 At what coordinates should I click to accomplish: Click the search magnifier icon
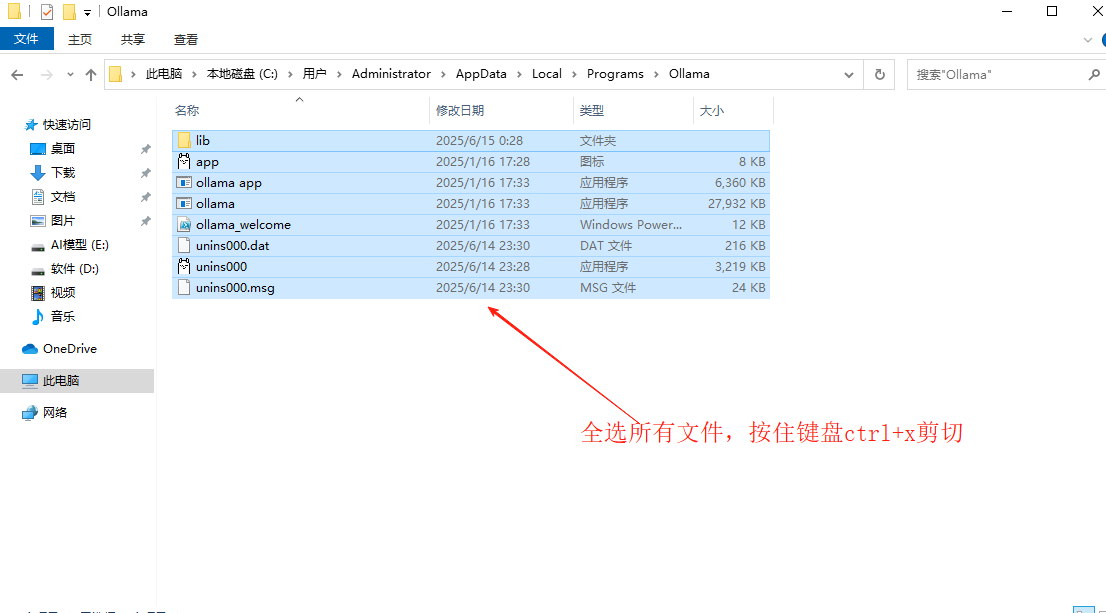(x=1093, y=74)
